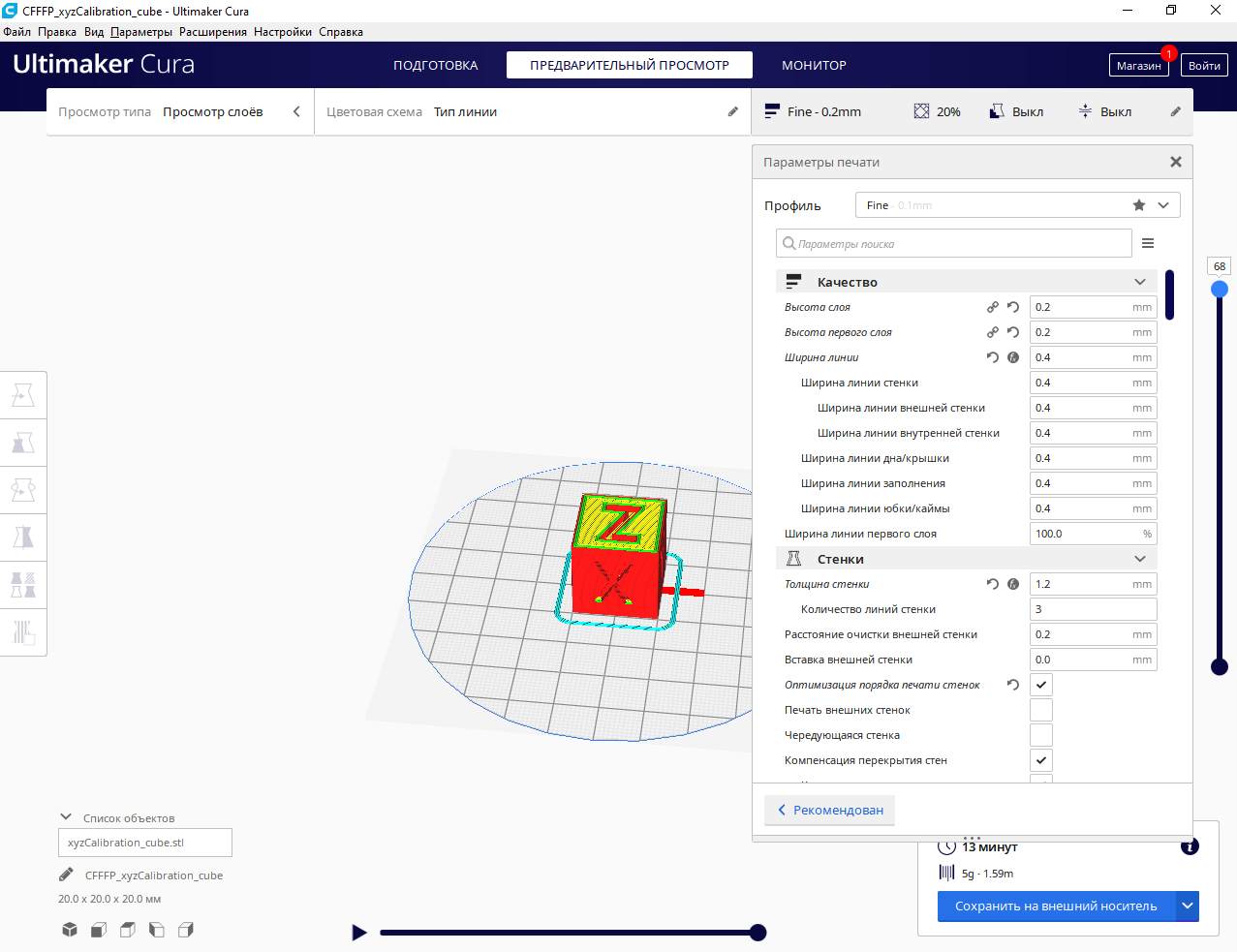1237x952 pixels.
Task: Reset the Высота слоя value to default
Action: tap(1013, 307)
